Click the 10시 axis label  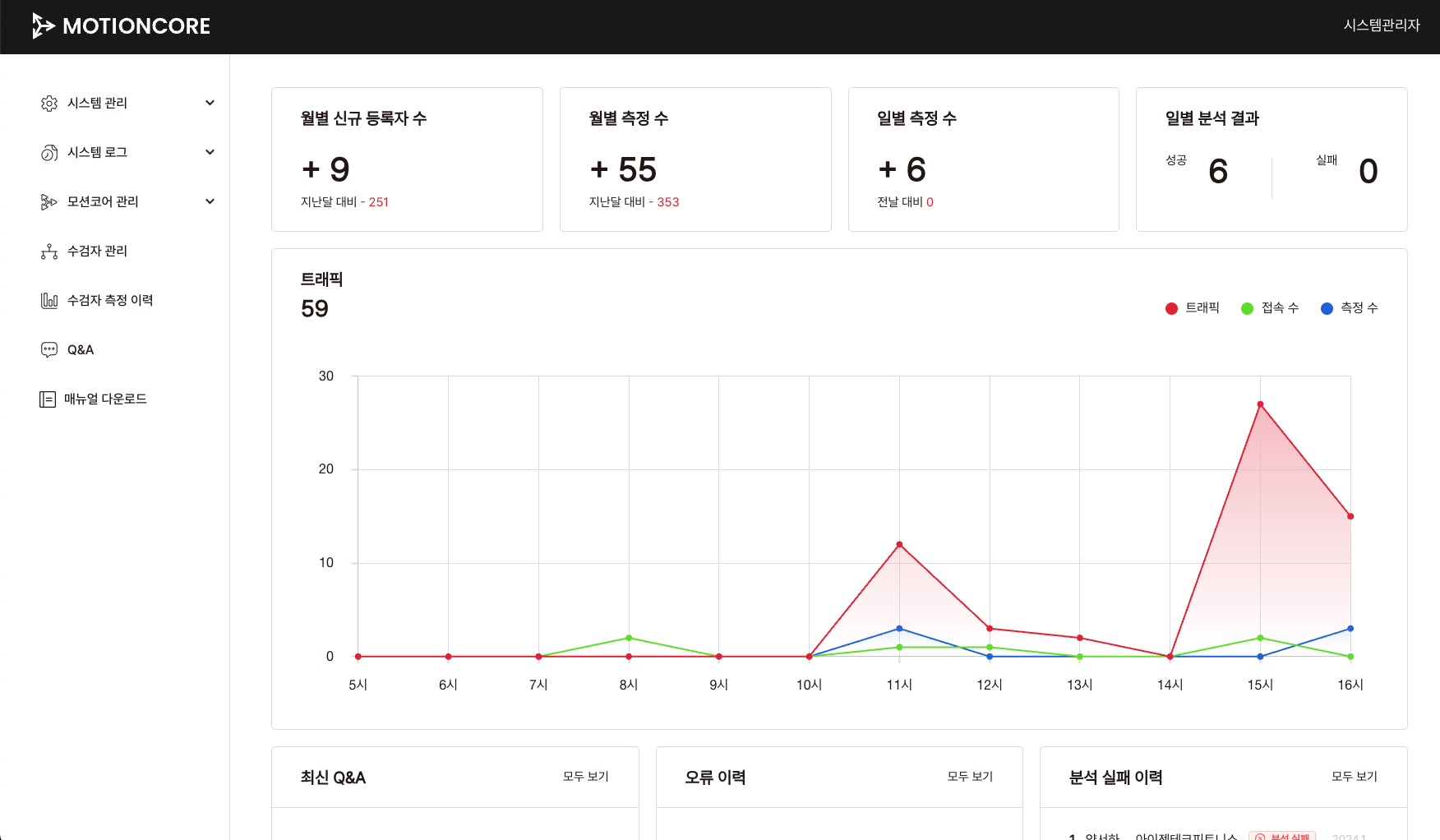[809, 685]
